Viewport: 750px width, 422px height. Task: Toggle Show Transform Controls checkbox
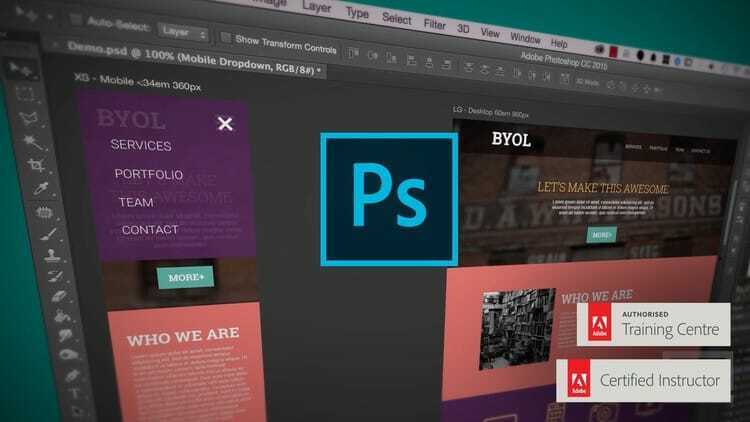(x=225, y=38)
